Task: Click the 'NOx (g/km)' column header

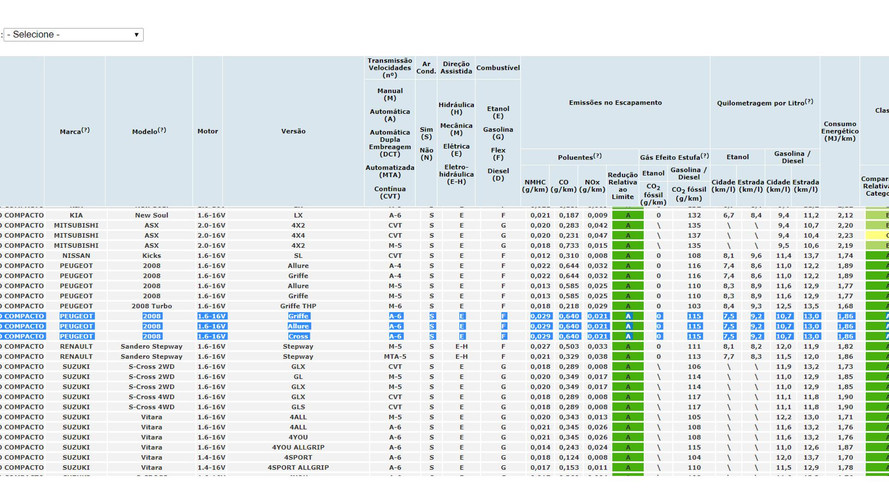Action: 592,186
